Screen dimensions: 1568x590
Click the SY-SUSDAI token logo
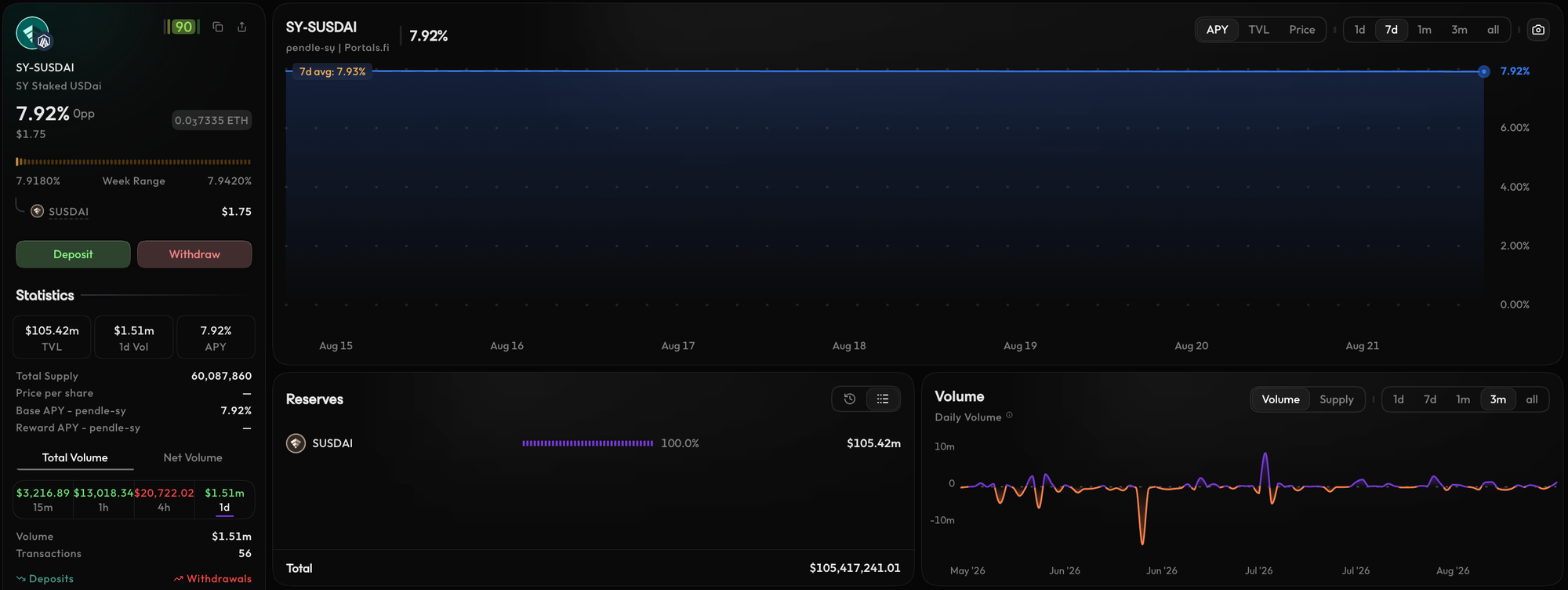[33, 33]
